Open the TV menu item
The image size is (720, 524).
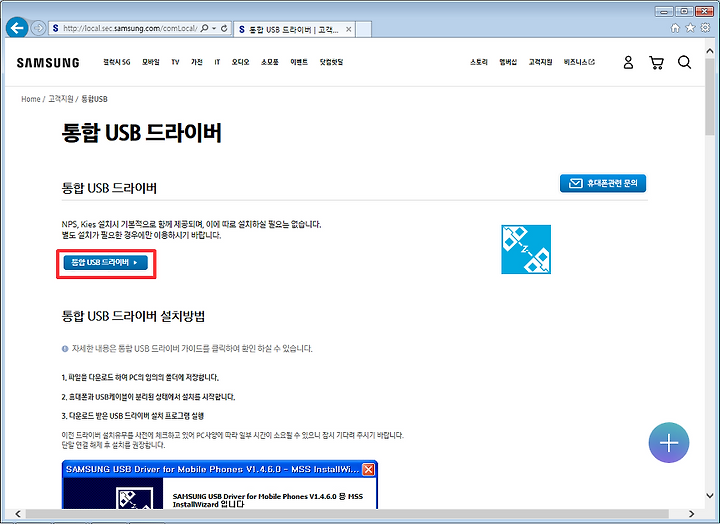coord(175,62)
